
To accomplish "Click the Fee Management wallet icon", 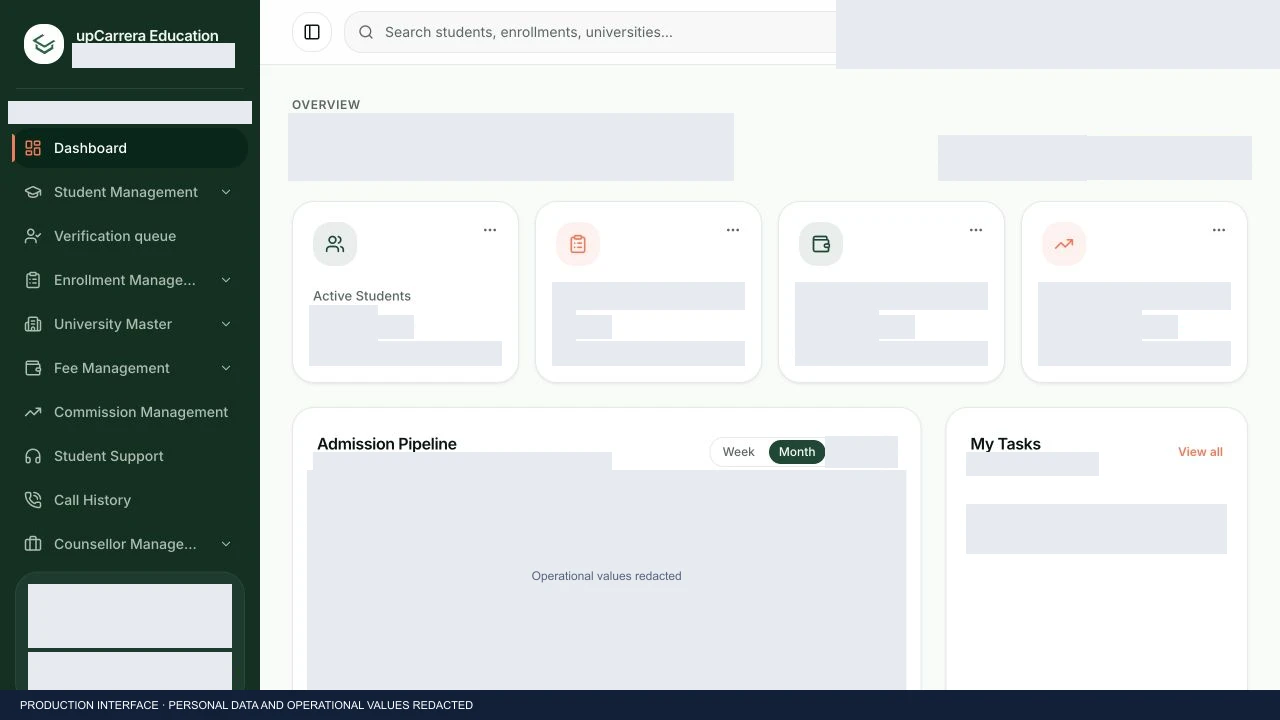I will point(33,368).
